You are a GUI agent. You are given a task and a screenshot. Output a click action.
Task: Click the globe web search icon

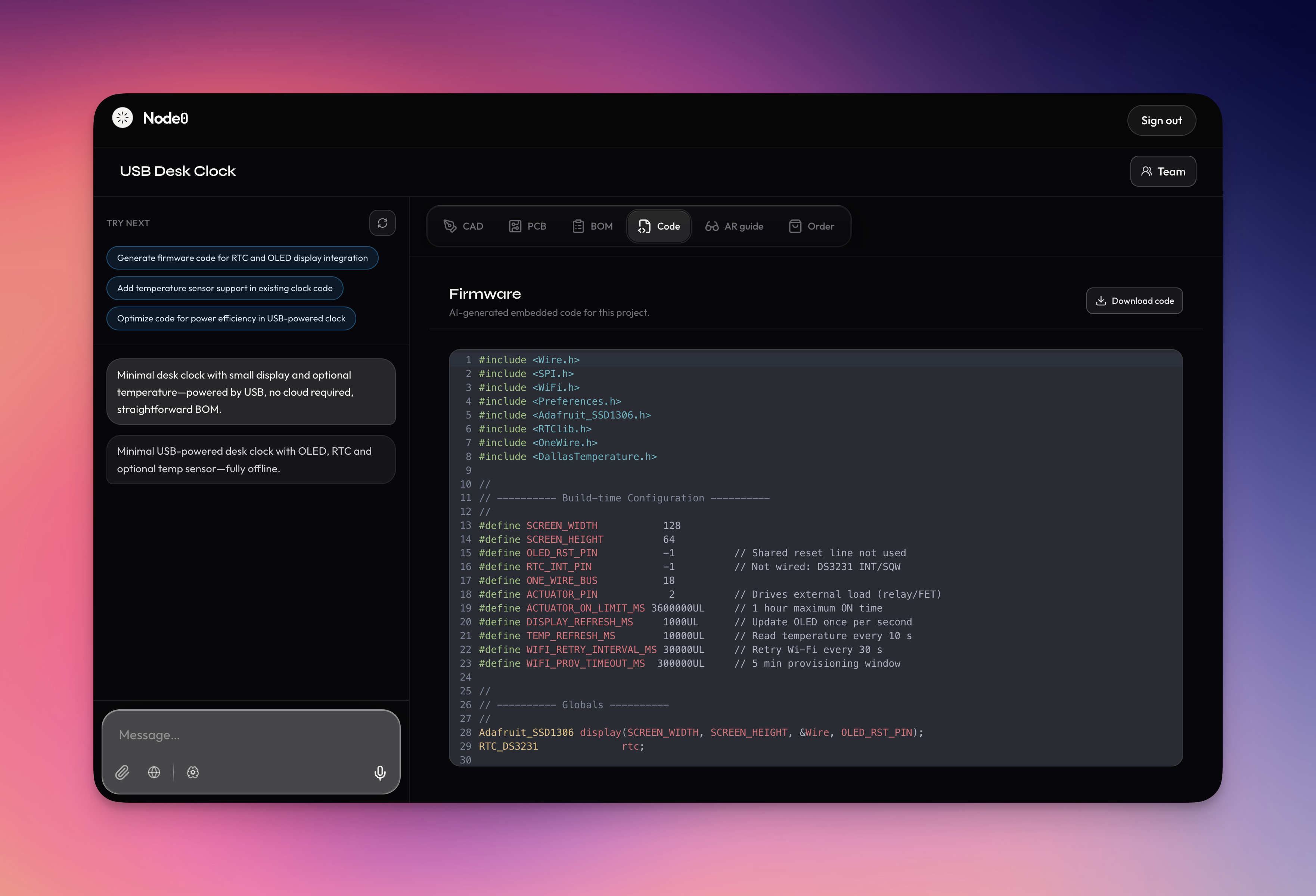click(x=154, y=772)
